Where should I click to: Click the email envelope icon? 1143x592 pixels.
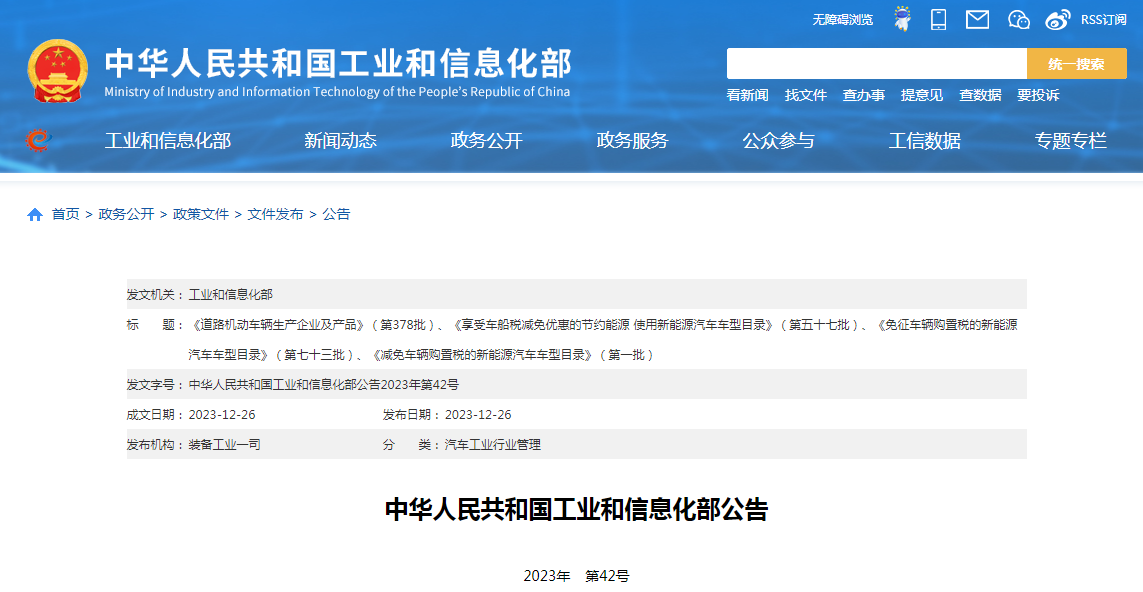tap(977, 20)
